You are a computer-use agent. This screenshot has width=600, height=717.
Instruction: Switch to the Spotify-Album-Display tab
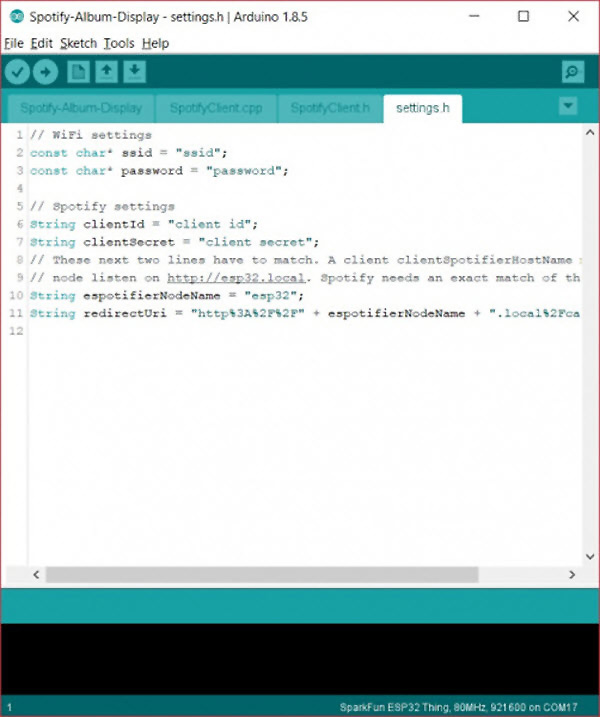pos(81,108)
